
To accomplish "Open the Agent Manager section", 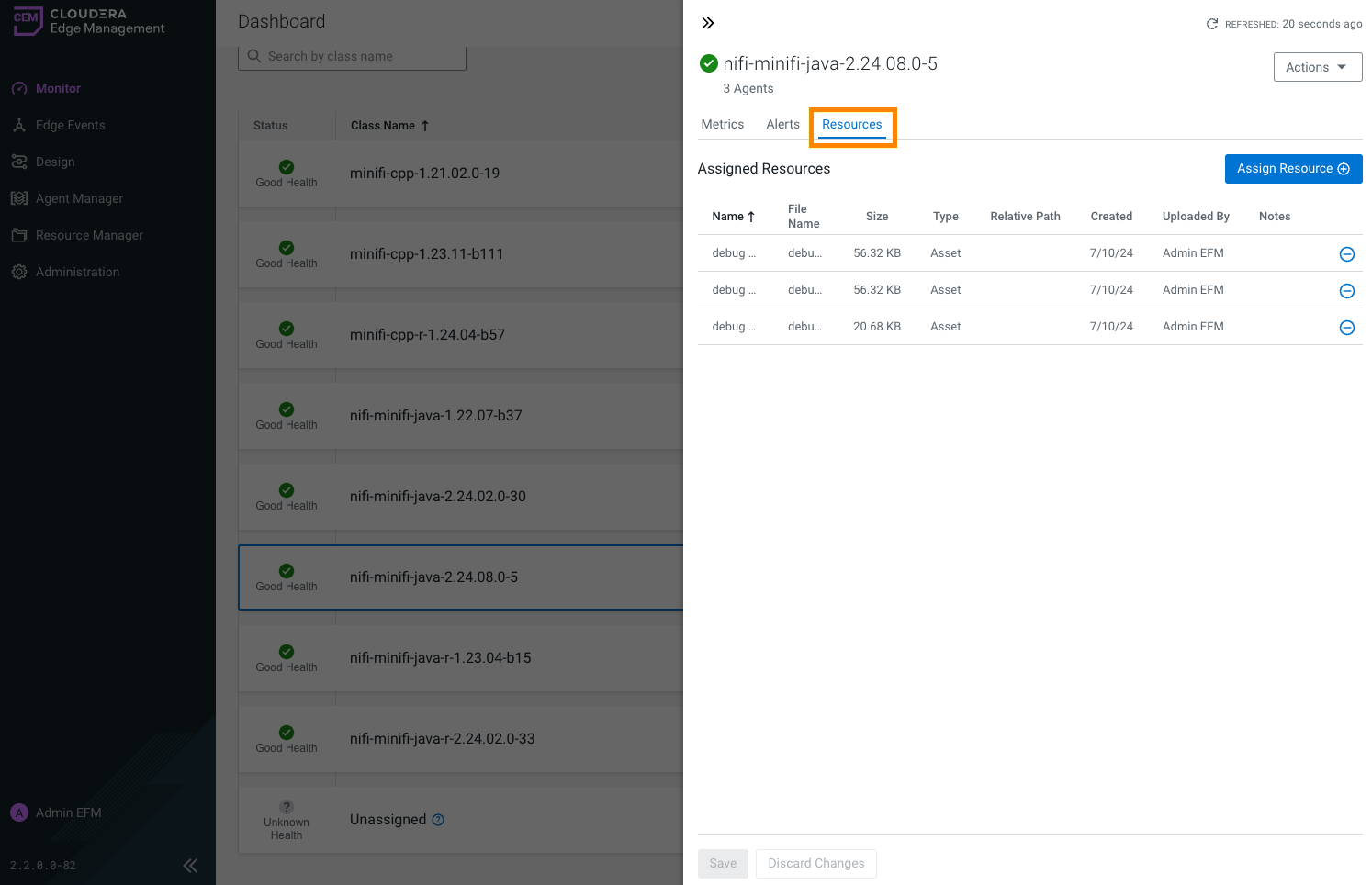I will pos(79,199).
